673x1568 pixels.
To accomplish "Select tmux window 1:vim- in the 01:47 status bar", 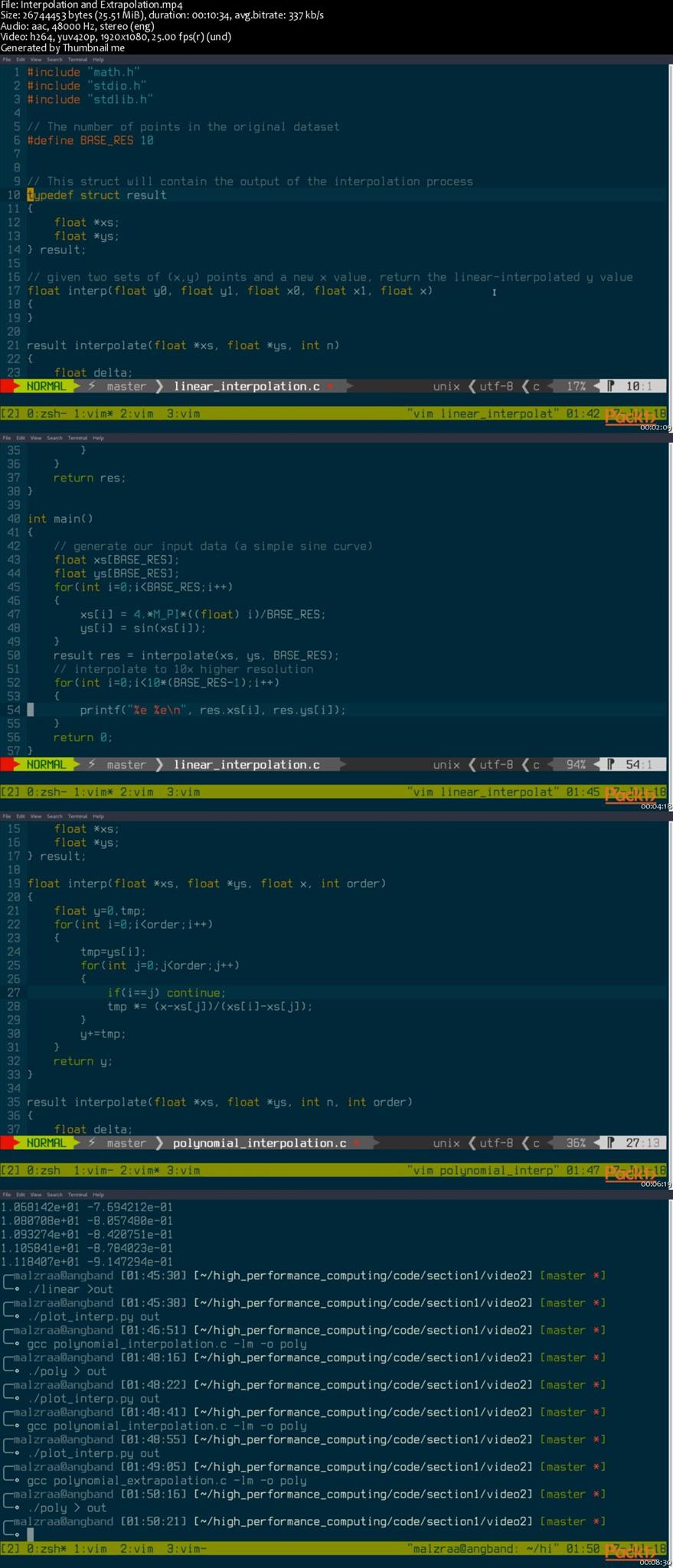I will (x=93, y=1170).
